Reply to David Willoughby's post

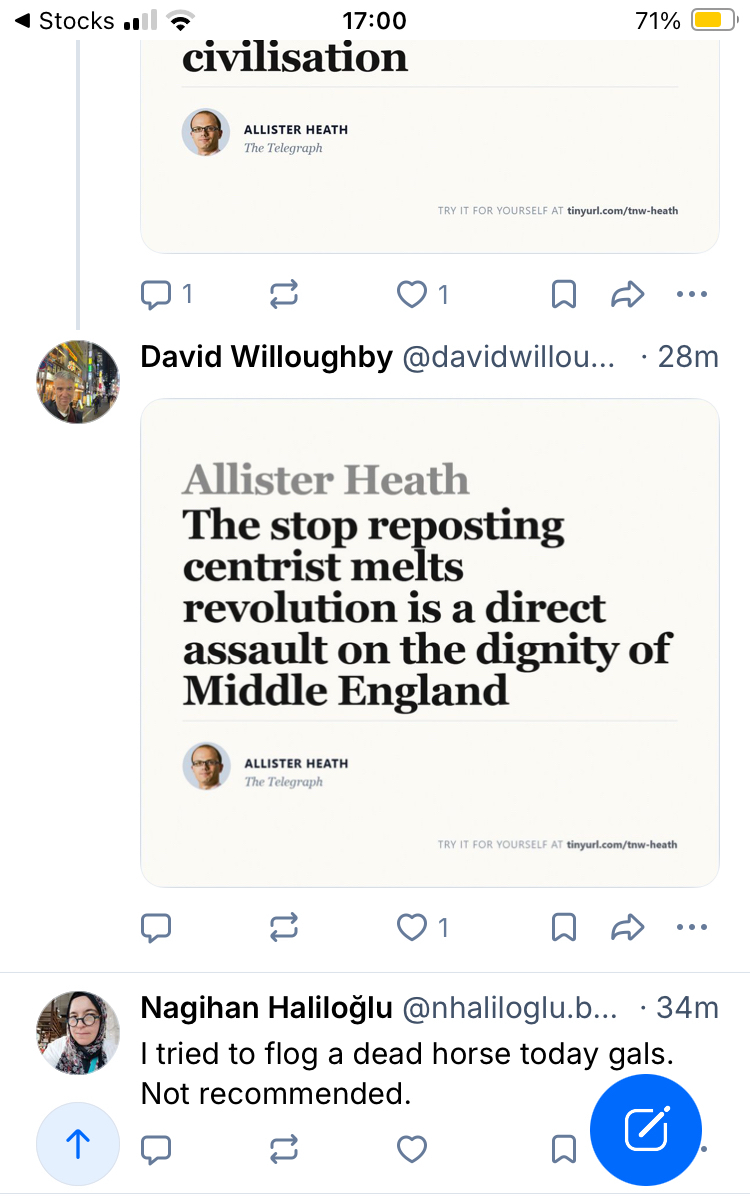(155, 929)
